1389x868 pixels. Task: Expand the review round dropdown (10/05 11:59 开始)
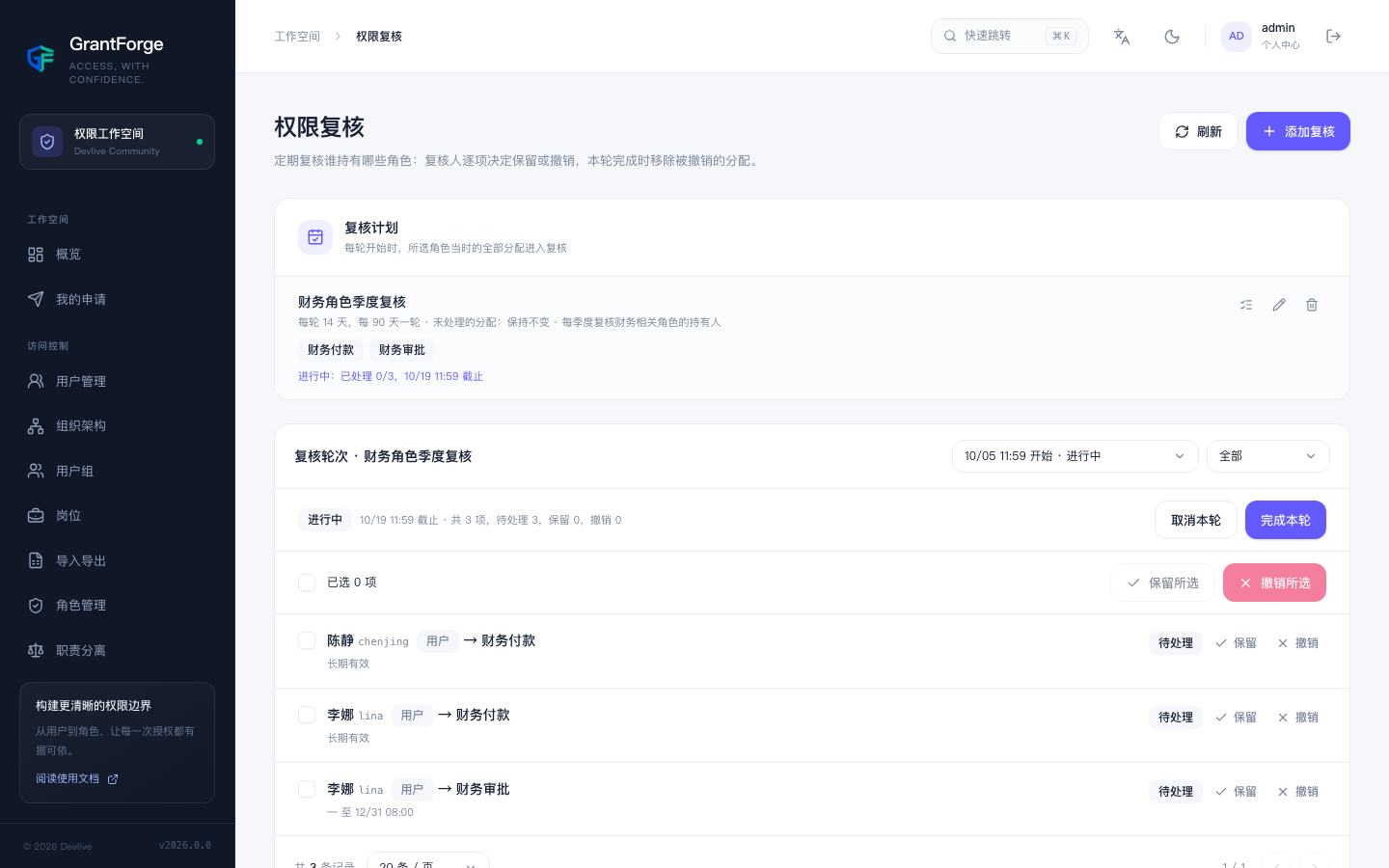coord(1075,456)
